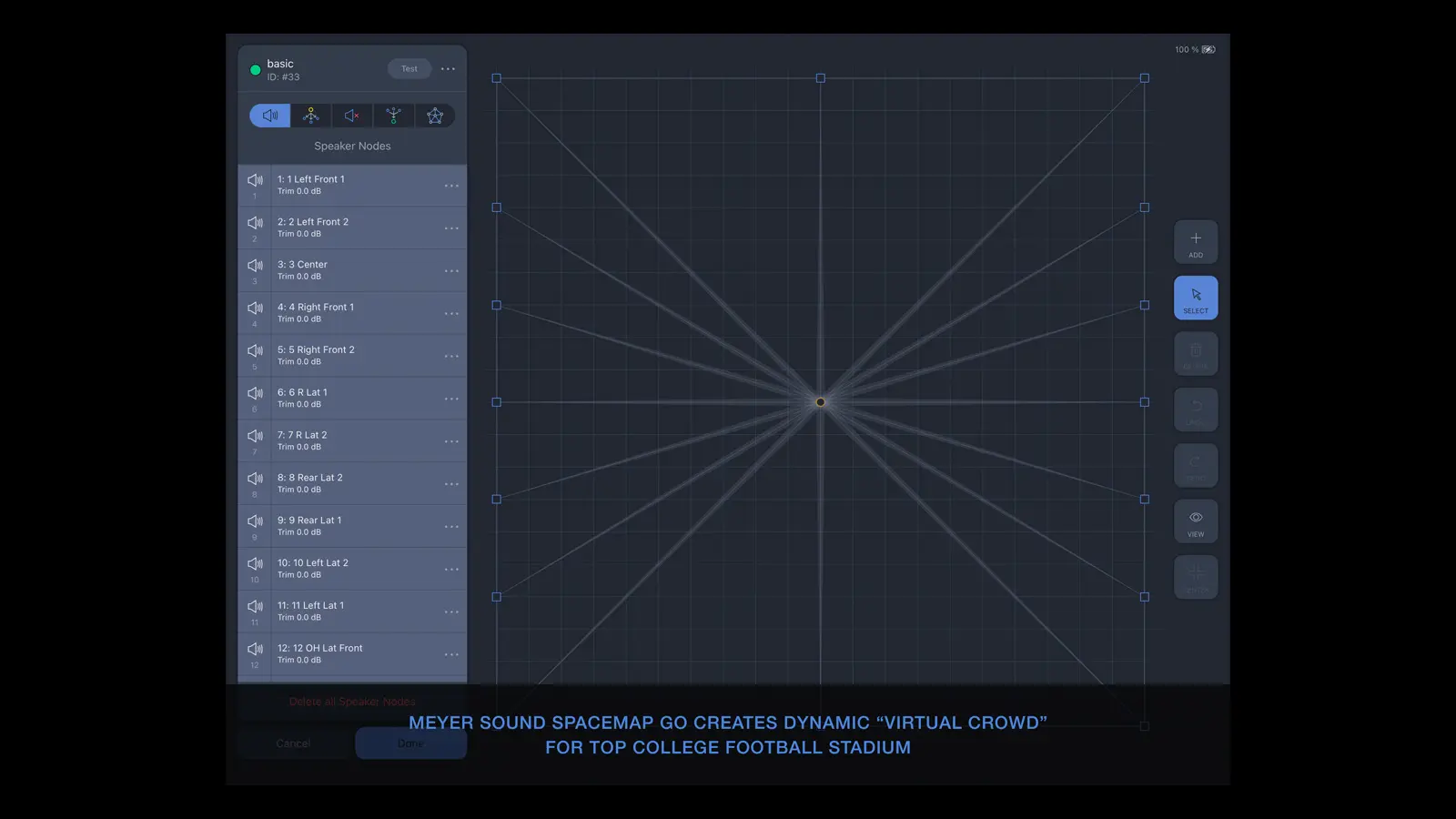Click the VIEW tool on the right toolbar
The image size is (1456, 819).
click(x=1196, y=521)
